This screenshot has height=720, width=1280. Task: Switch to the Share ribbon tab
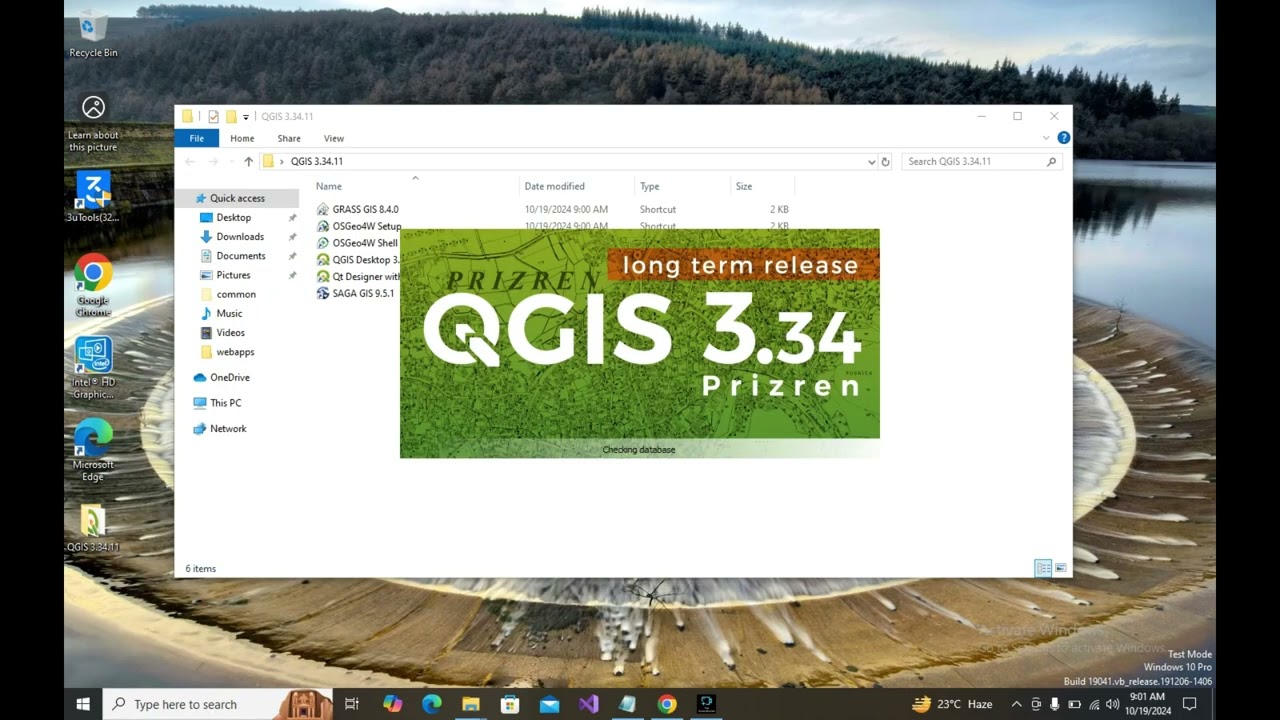pos(289,138)
